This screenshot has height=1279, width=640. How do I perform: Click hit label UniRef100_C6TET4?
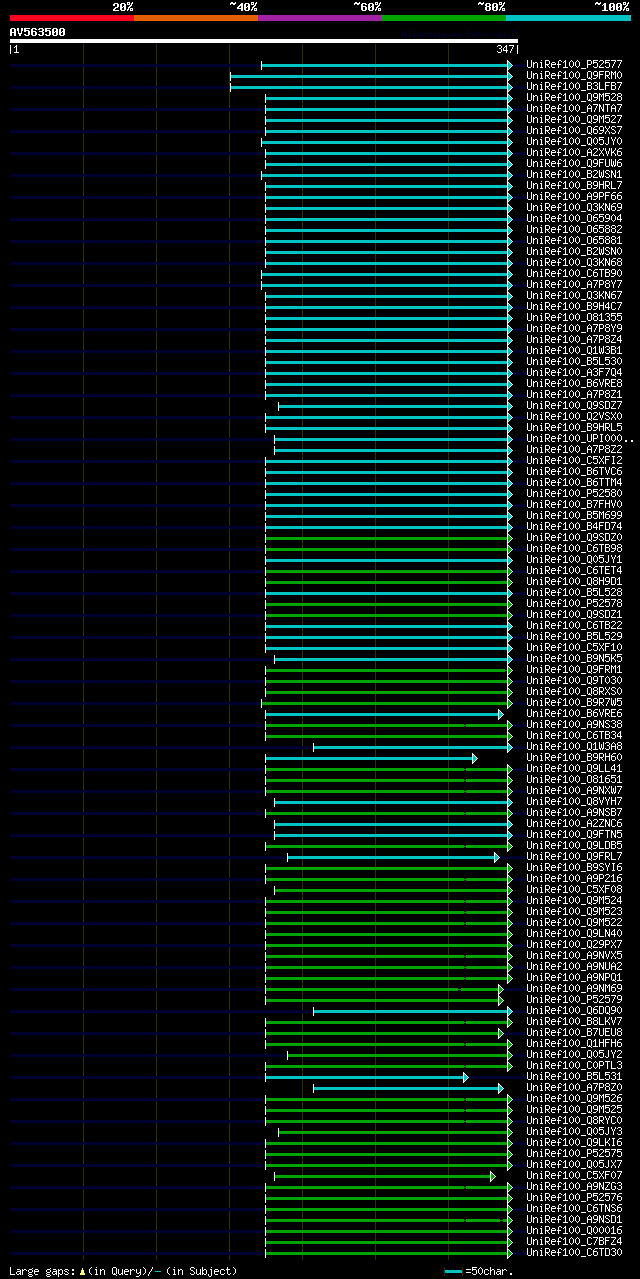[575, 571]
